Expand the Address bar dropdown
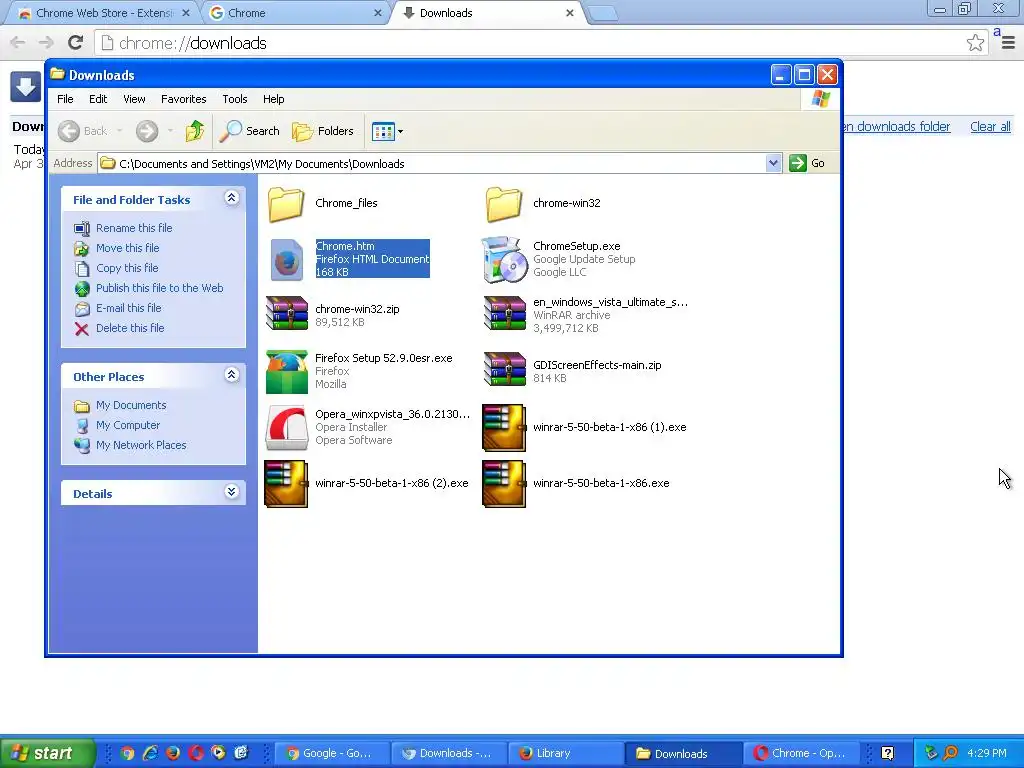Screen dimensions: 1024x768 coord(773,163)
